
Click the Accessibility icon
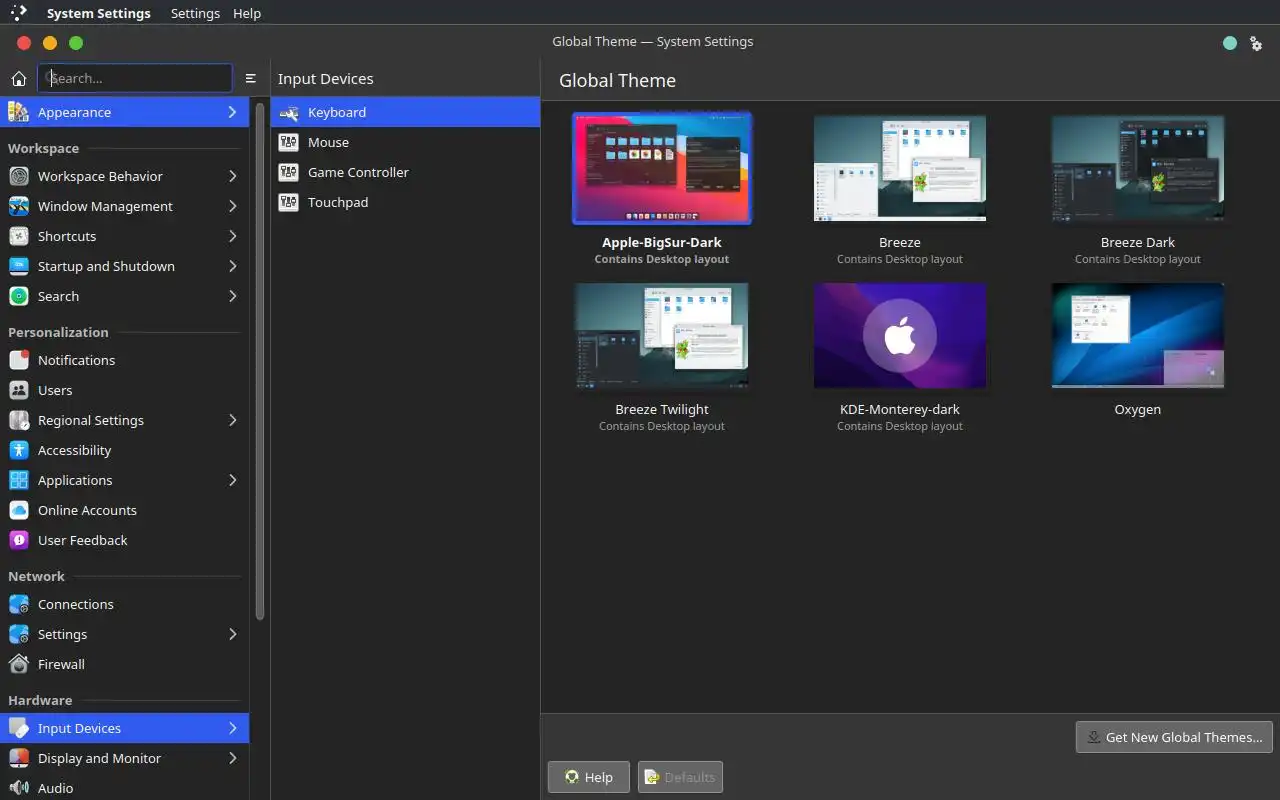pyautogui.click(x=18, y=450)
